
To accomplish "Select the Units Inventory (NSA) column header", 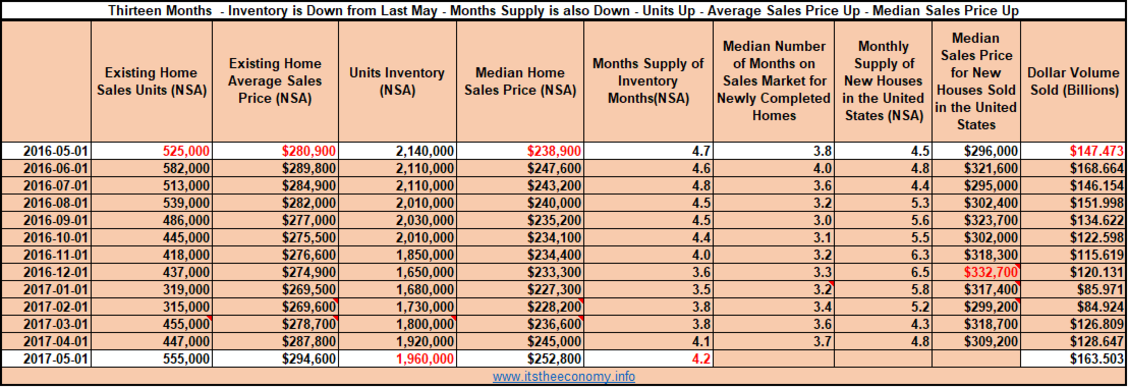I will [x=397, y=81].
